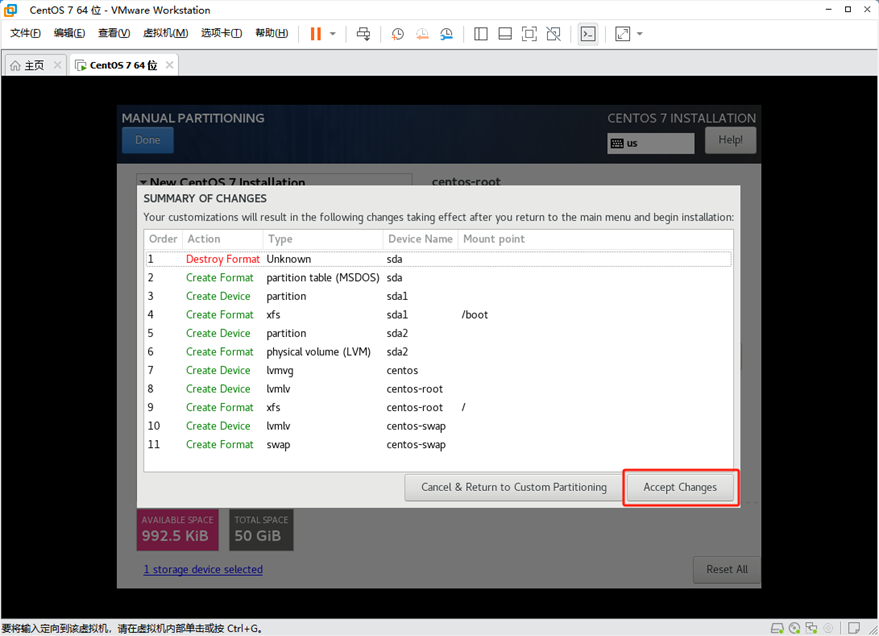Click the keyboard icon next to us layout
This screenshot has width=879, height=636.
coord(617,143)
